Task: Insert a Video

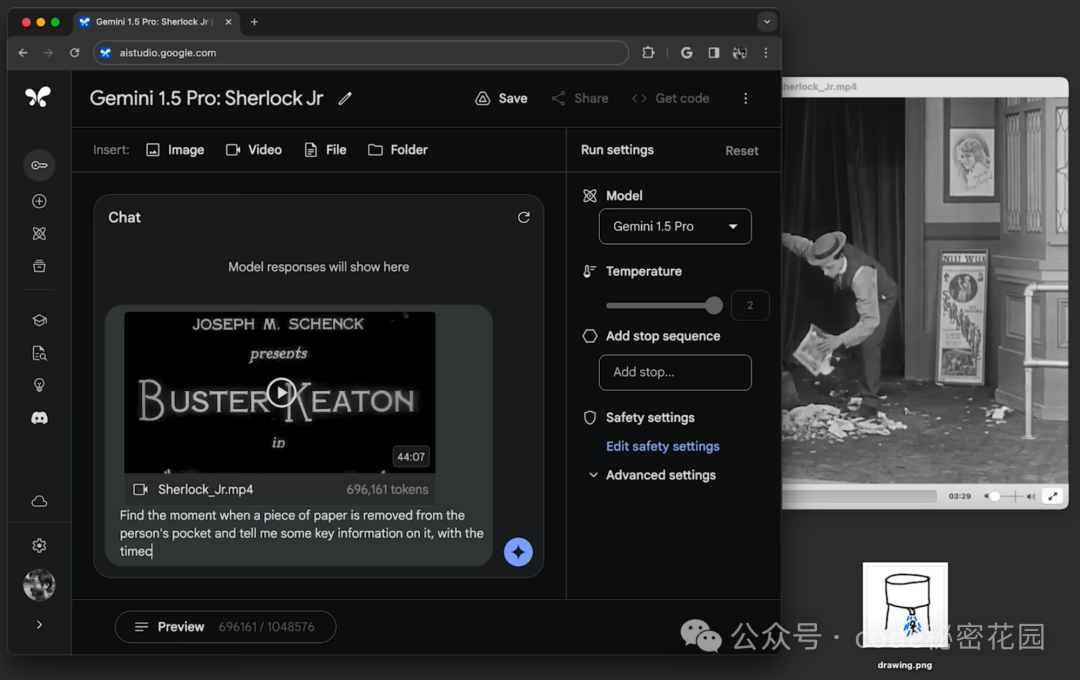Action: pos(253,150)
